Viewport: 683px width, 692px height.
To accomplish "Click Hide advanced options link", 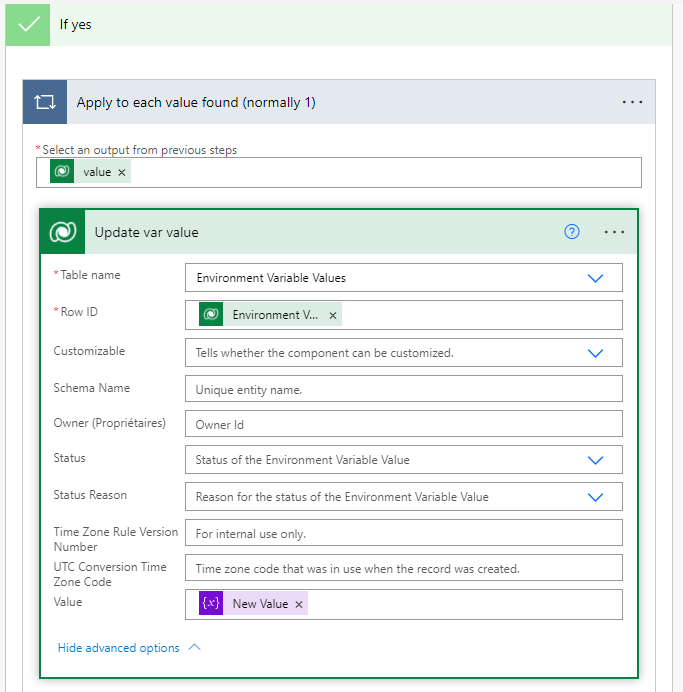I will 119,648.
